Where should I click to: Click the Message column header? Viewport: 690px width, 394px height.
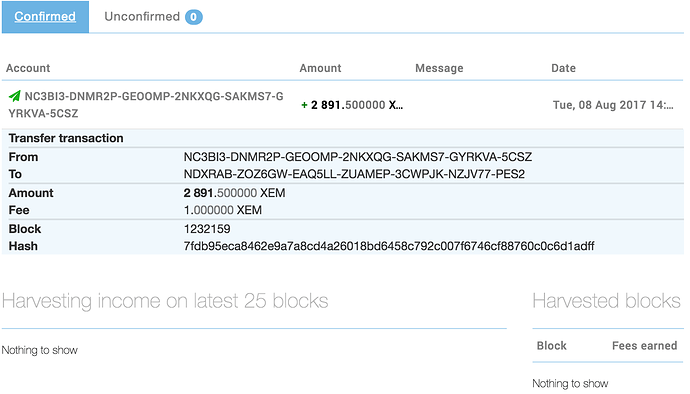pyautogui.click(x=439, y=68)
